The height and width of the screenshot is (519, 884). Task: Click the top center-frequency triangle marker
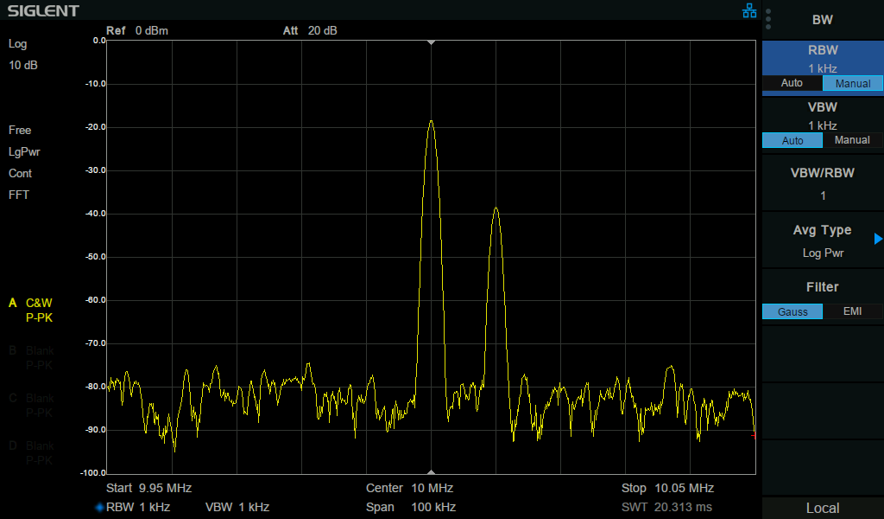(x=431, y=43)
